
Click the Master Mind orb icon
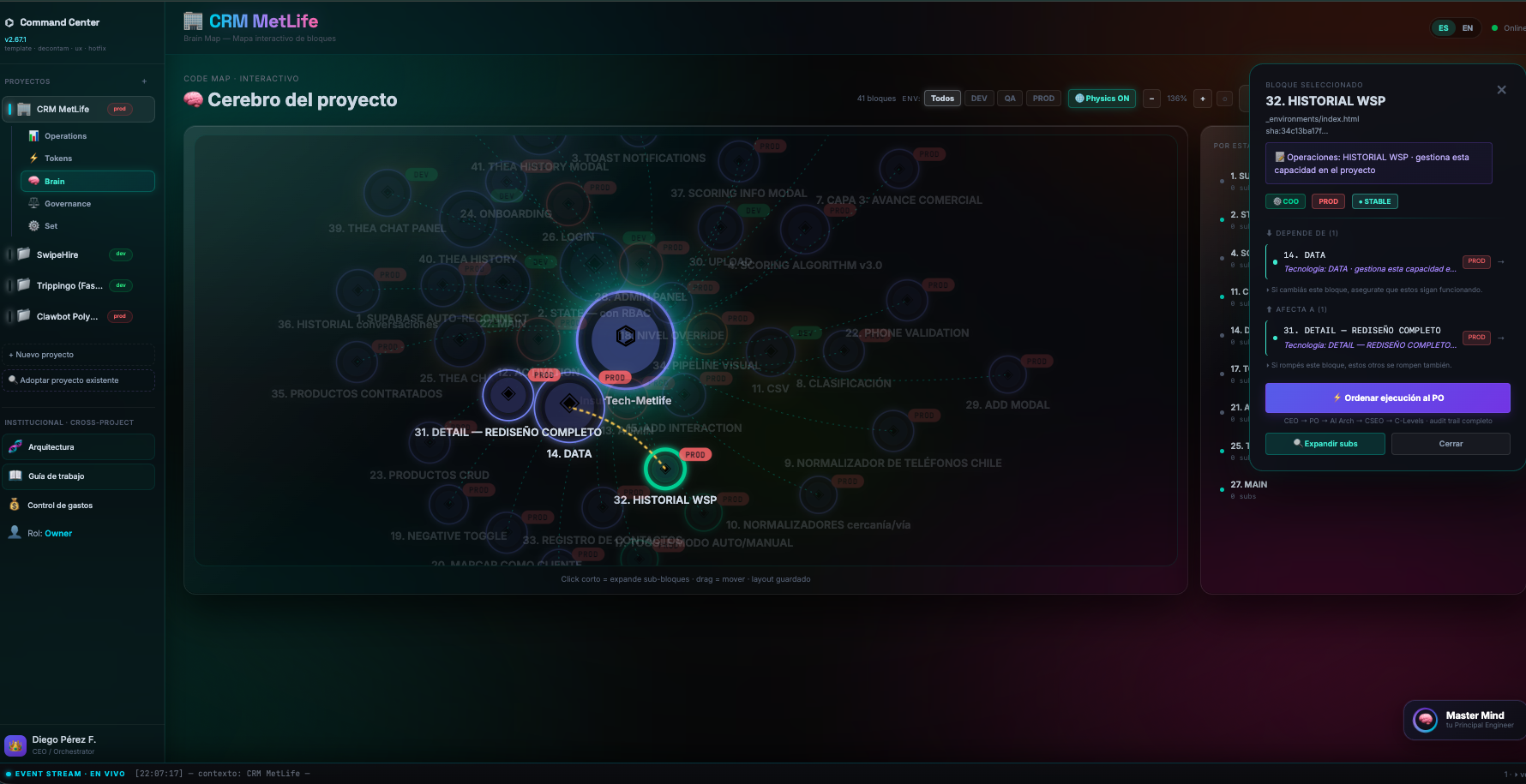pyautogui.click(x=1426, y=721)
